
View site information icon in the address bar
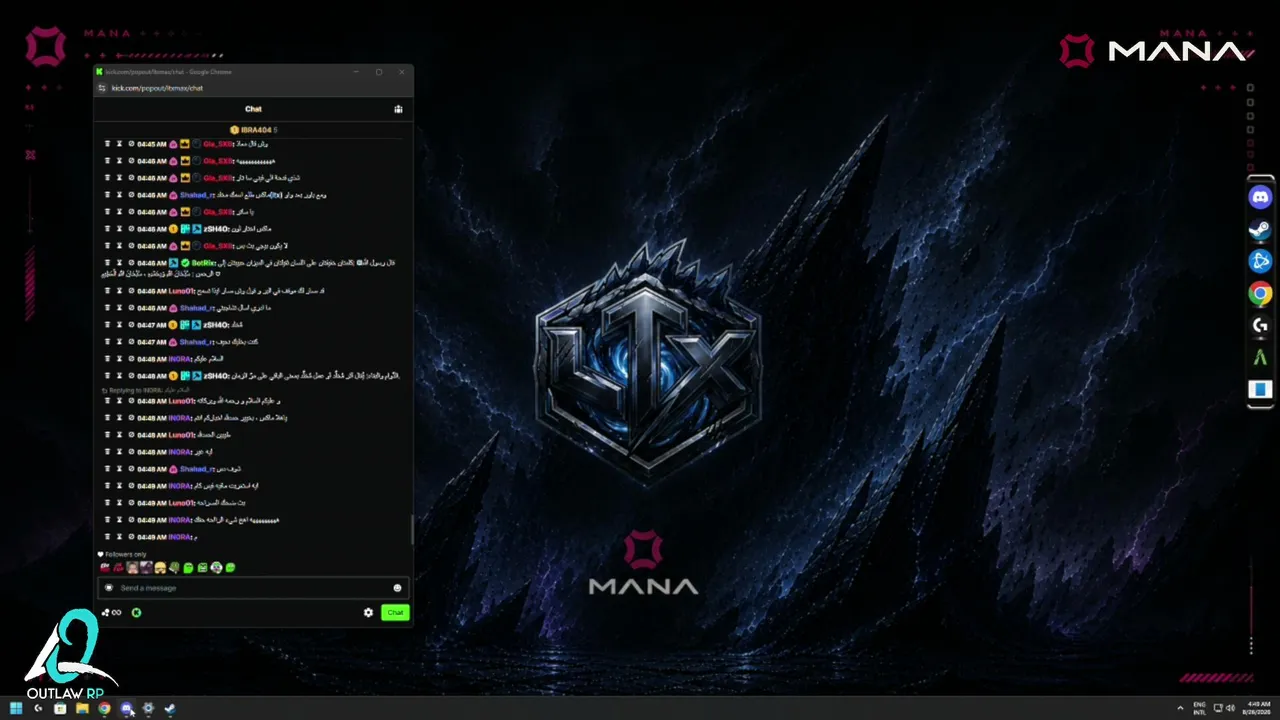tap(102, 88)
